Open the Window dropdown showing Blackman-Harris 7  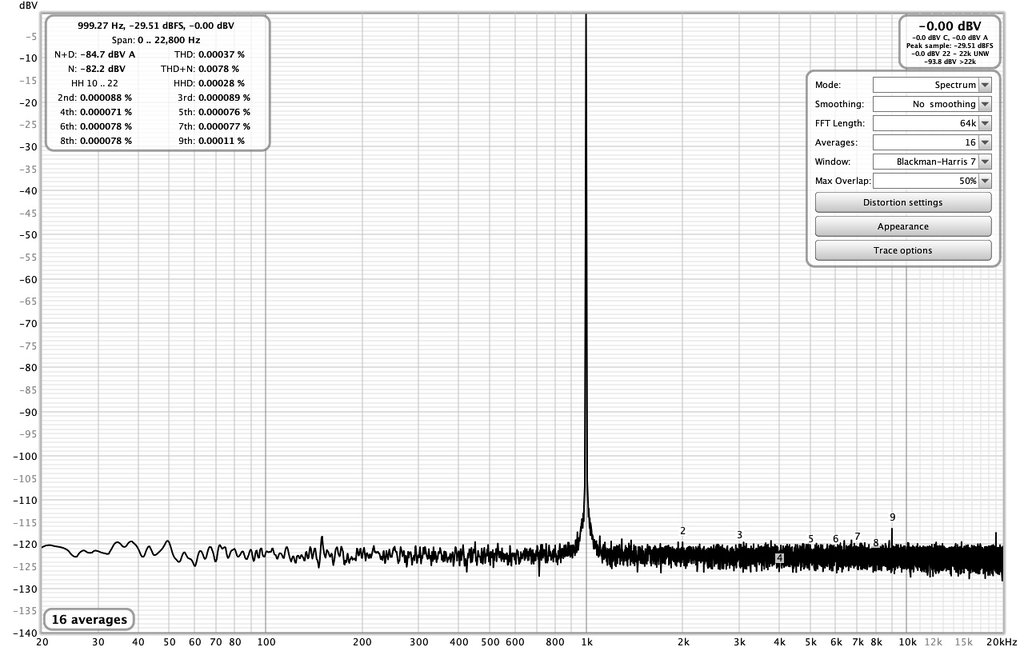click(932, 161)
